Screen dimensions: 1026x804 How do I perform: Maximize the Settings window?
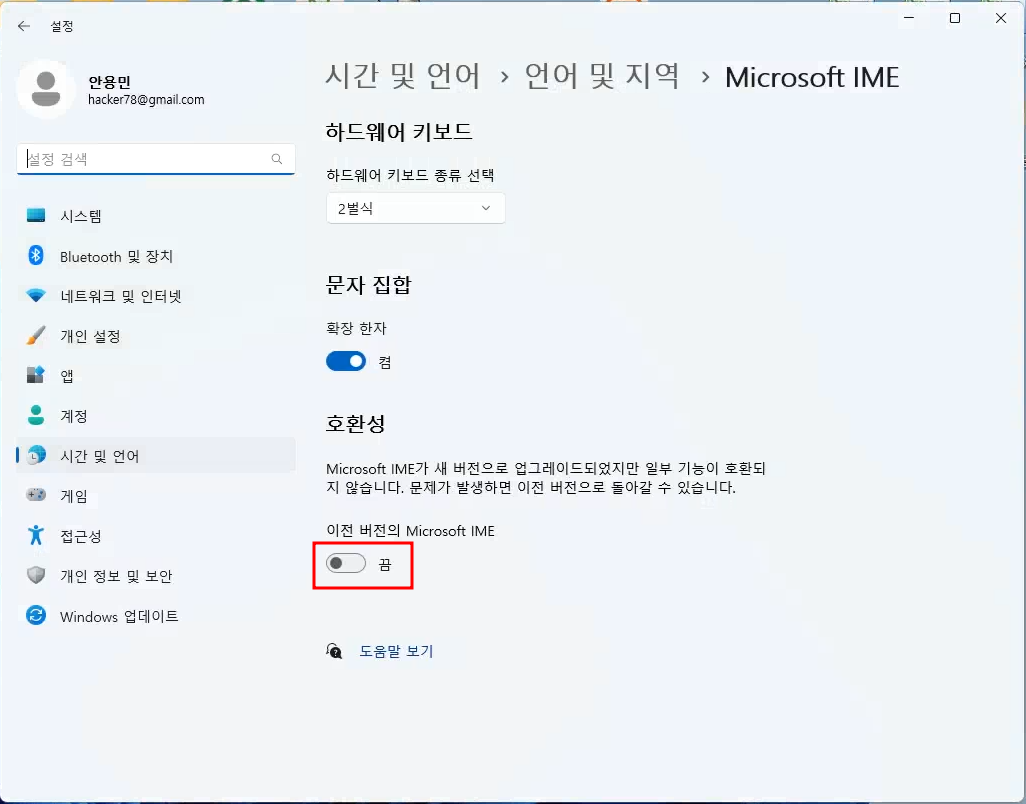tap(955, 18)
